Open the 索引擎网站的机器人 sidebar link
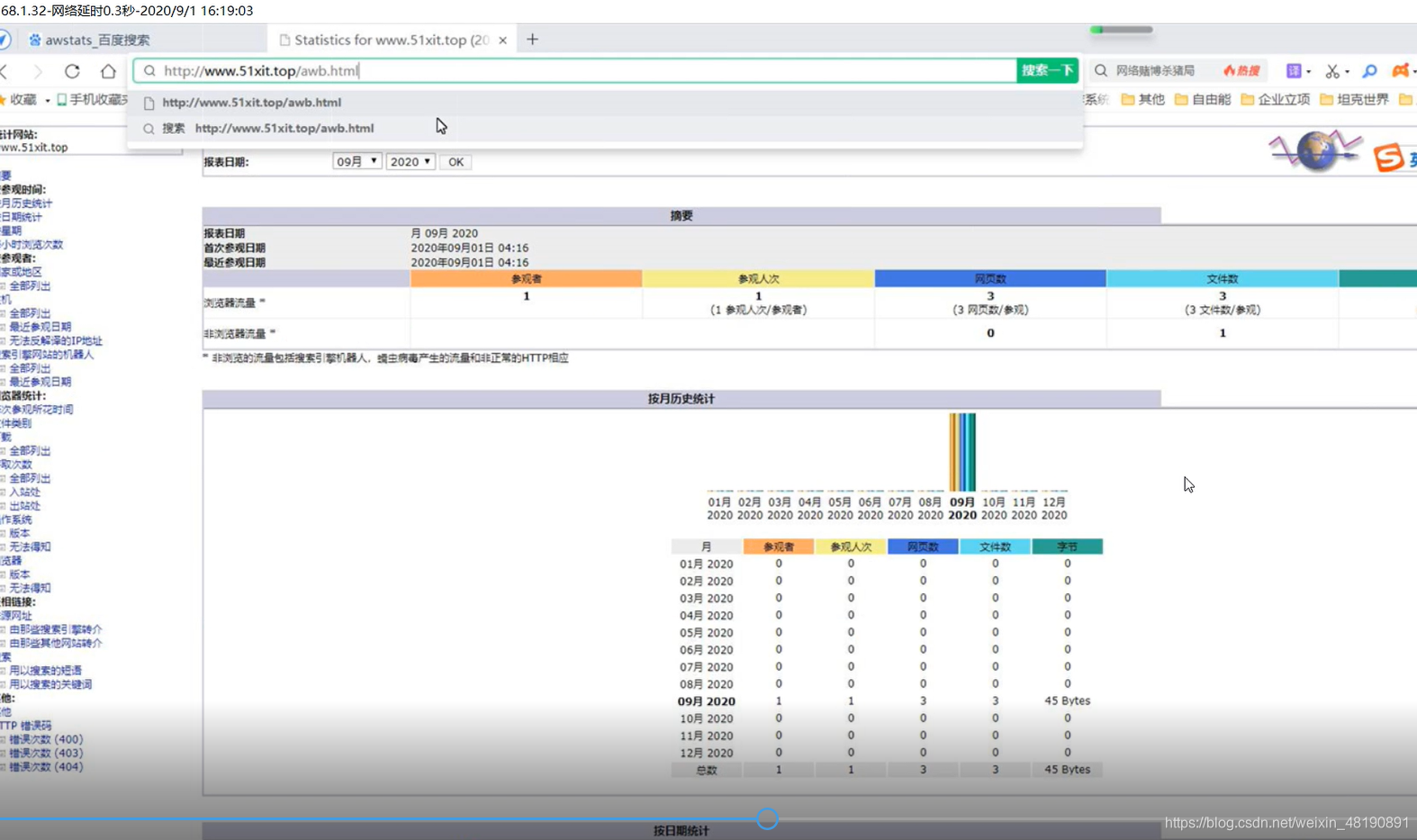The width and height of the screenshot is (1417, 840). click(x=47, y=355)
